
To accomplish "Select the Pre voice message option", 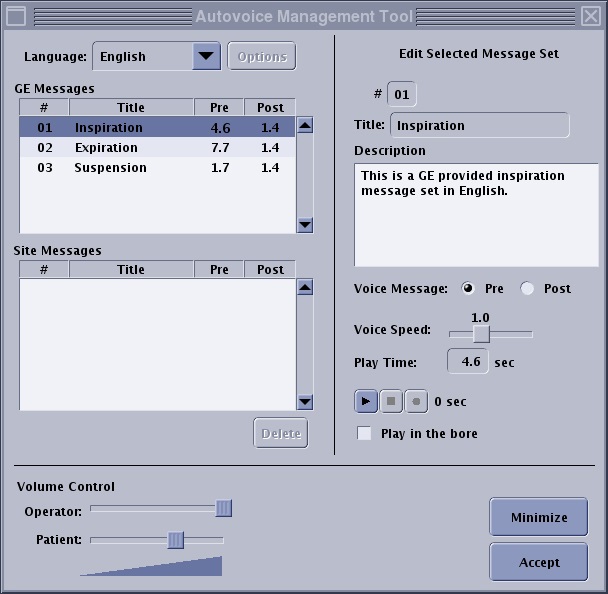I will (468, 289).
